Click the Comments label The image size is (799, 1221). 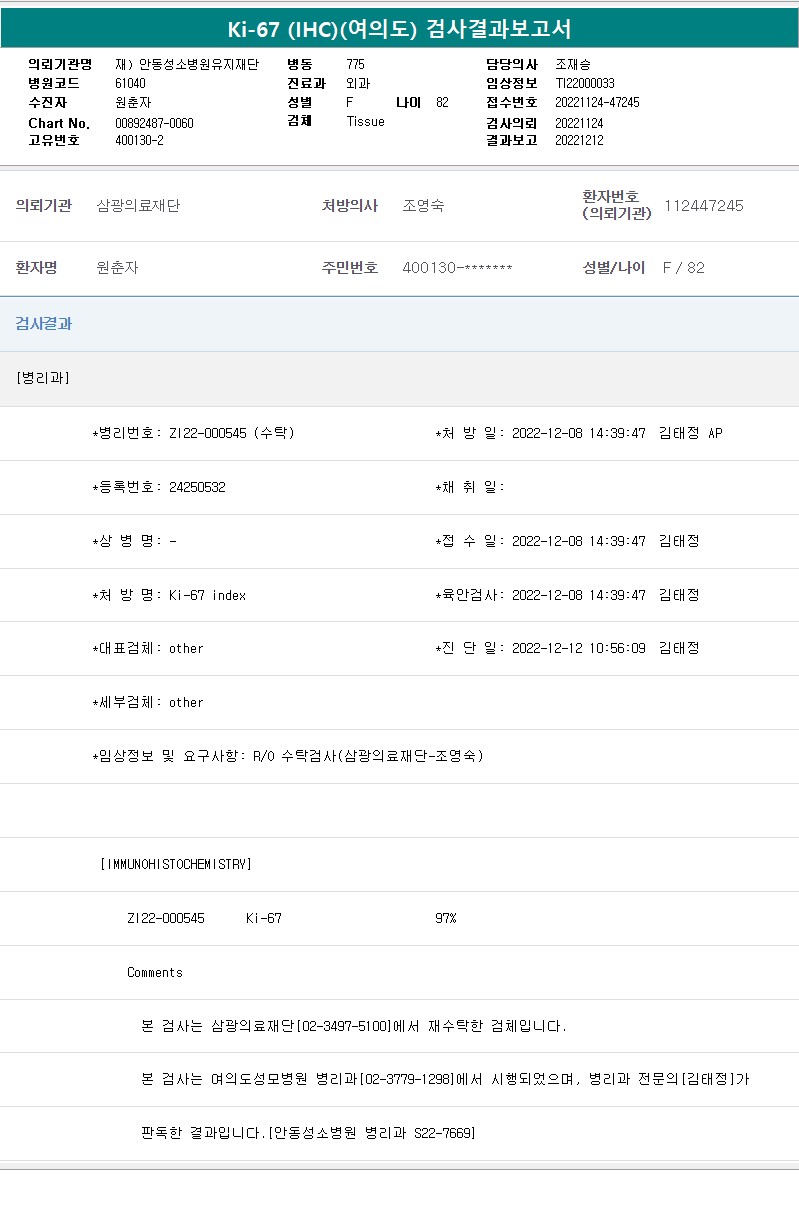click(x=155, y=972)
